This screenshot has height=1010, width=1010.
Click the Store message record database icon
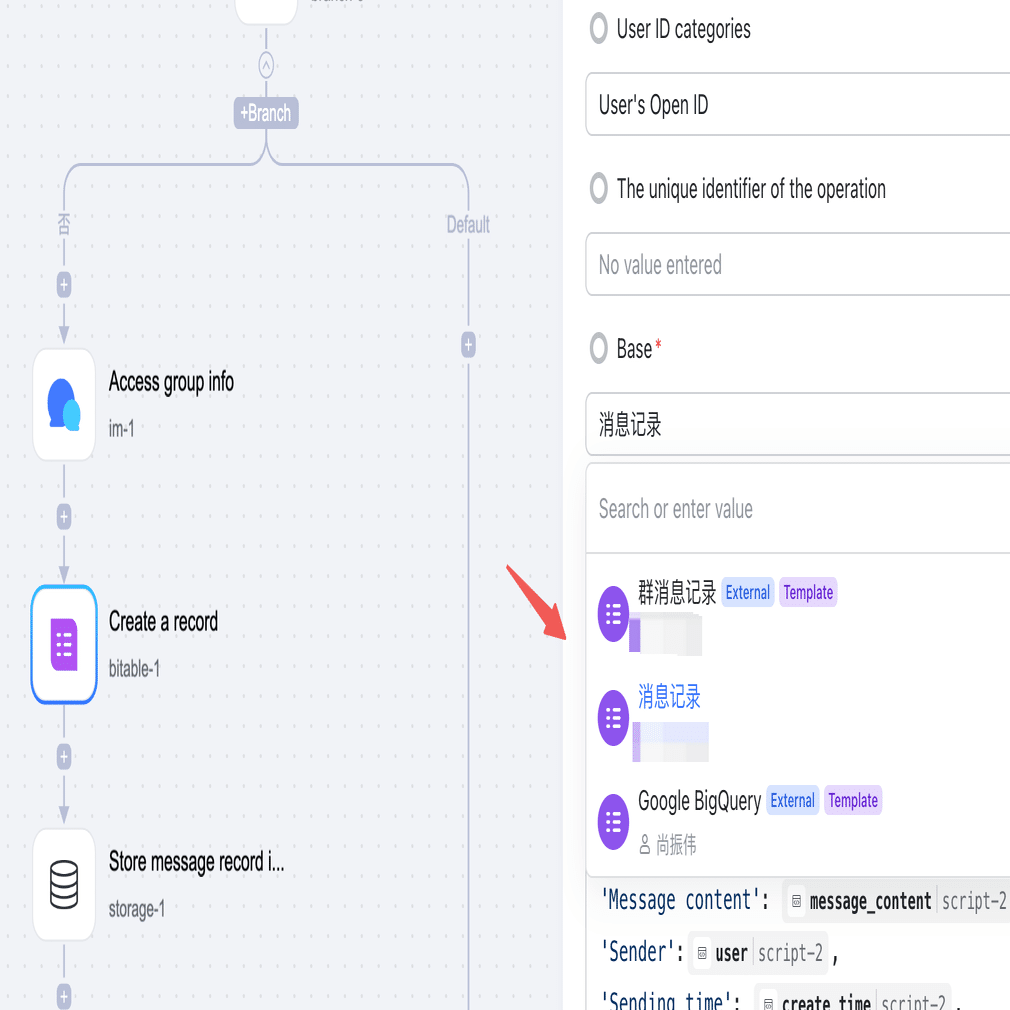(x=64, y=884)
